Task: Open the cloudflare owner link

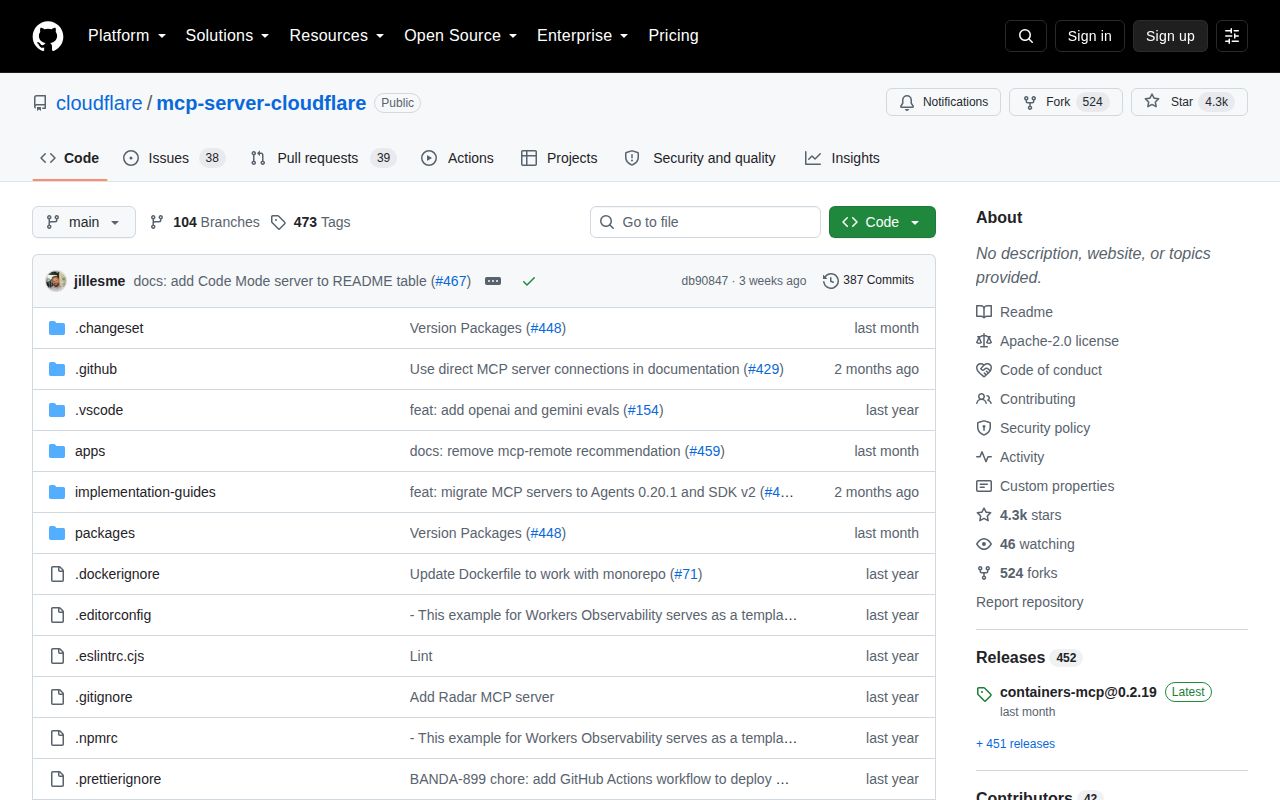Action: click(99, 103)
